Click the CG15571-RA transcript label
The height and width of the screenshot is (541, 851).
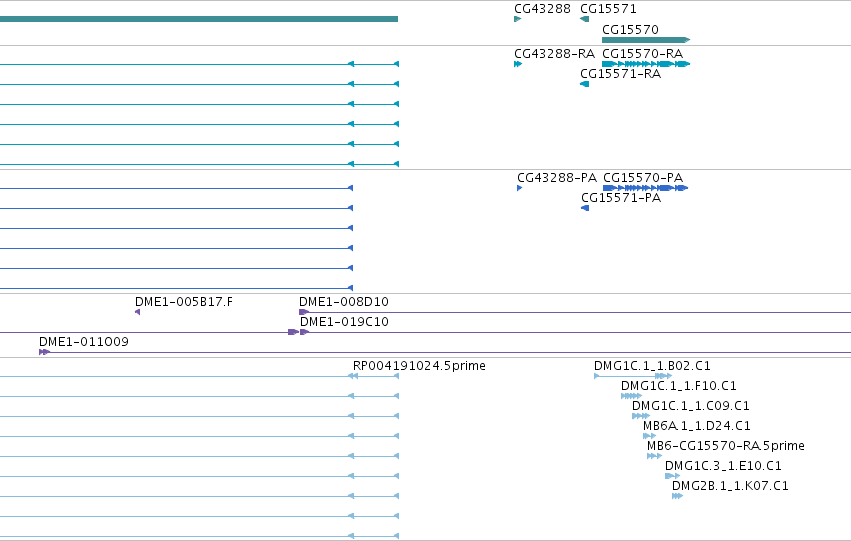620,74
